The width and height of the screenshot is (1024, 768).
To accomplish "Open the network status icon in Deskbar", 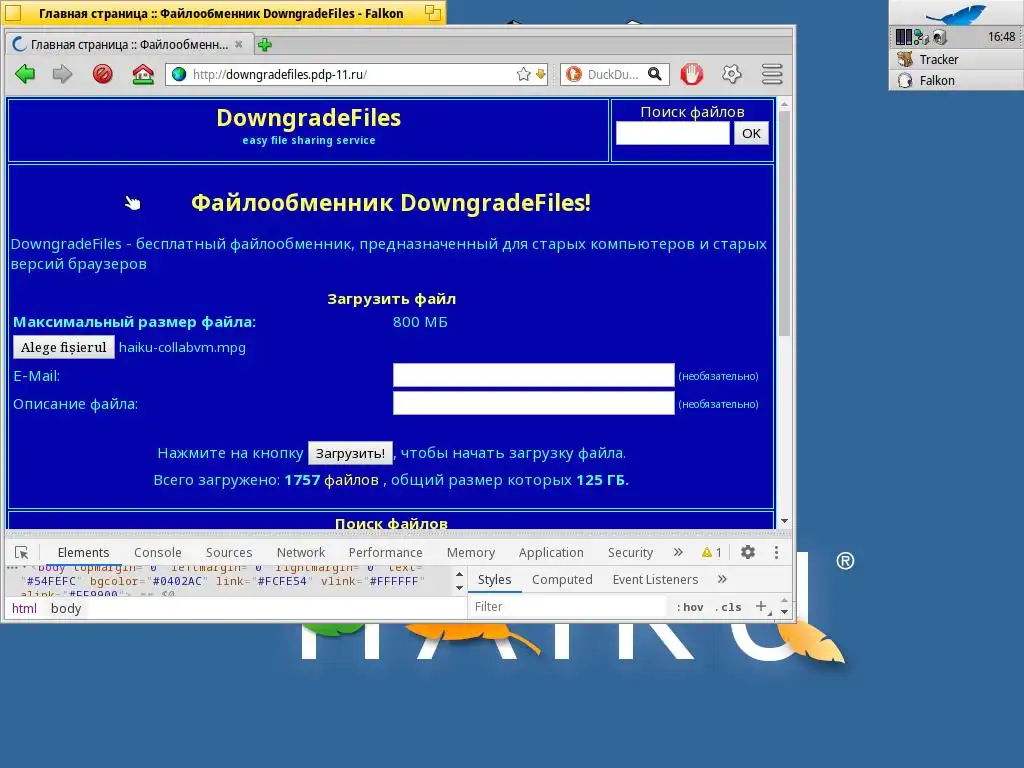I will 921,37.
